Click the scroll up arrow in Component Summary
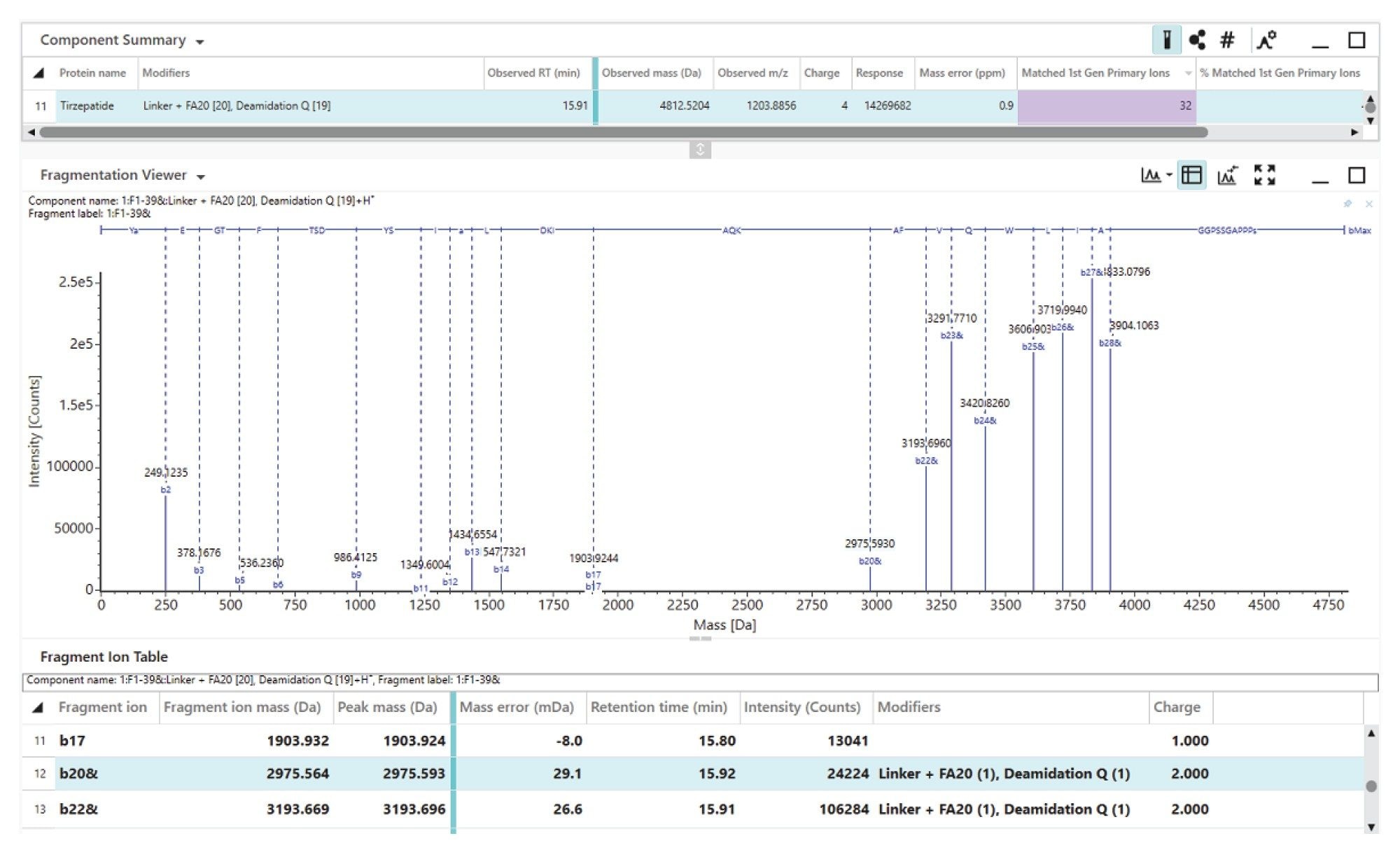 point(1370,98)
